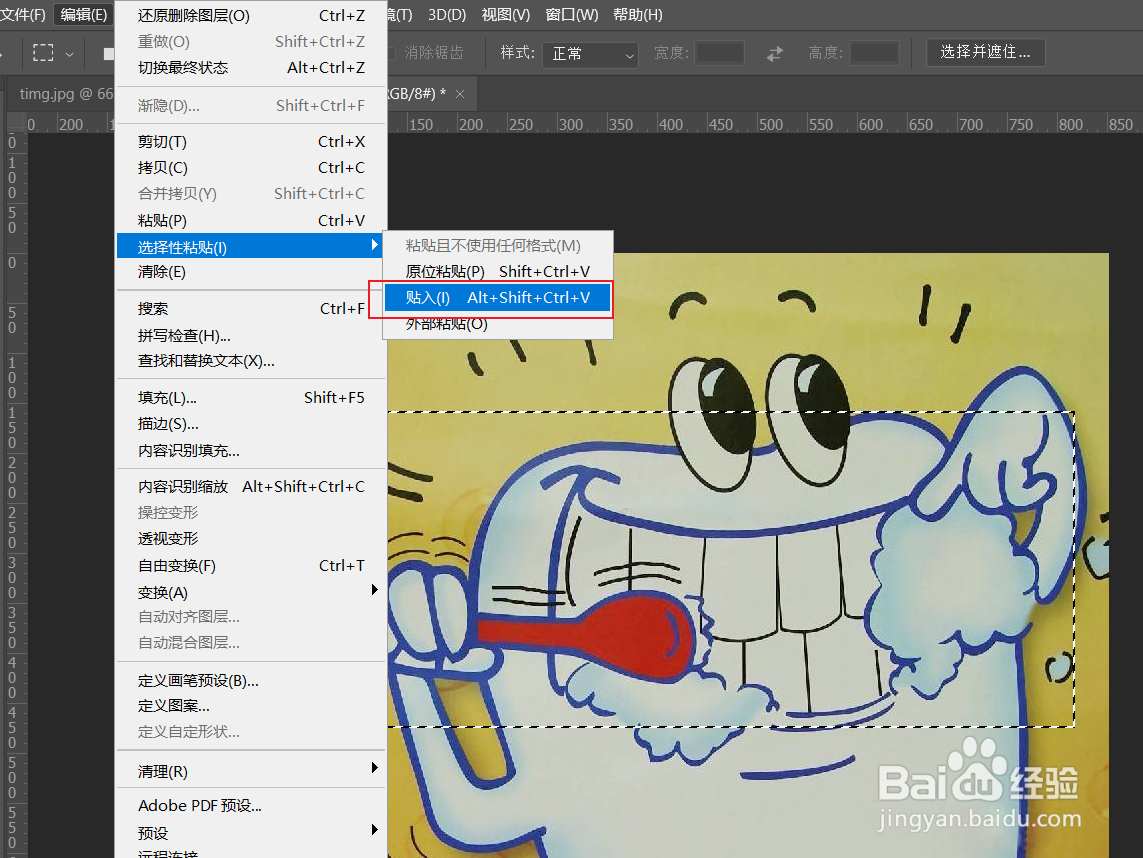The height and width of the screenshot is (858, 1143).
Task: Open 查找和替换文本(X)... command
Action: [x=251, y=361]
